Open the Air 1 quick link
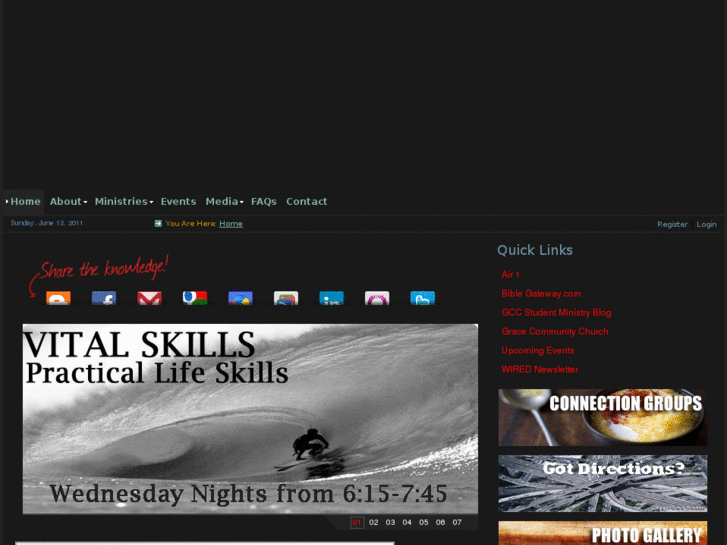 click(510, 275)
